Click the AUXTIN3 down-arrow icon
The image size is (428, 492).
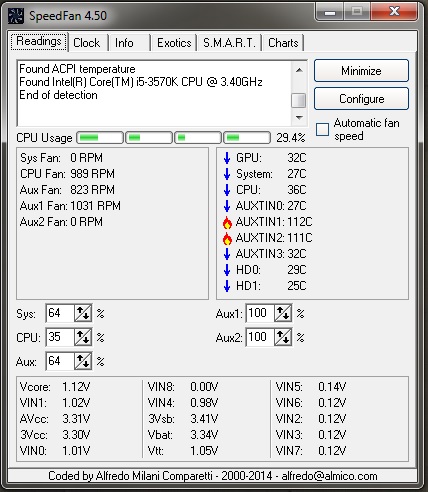point(227,254)
